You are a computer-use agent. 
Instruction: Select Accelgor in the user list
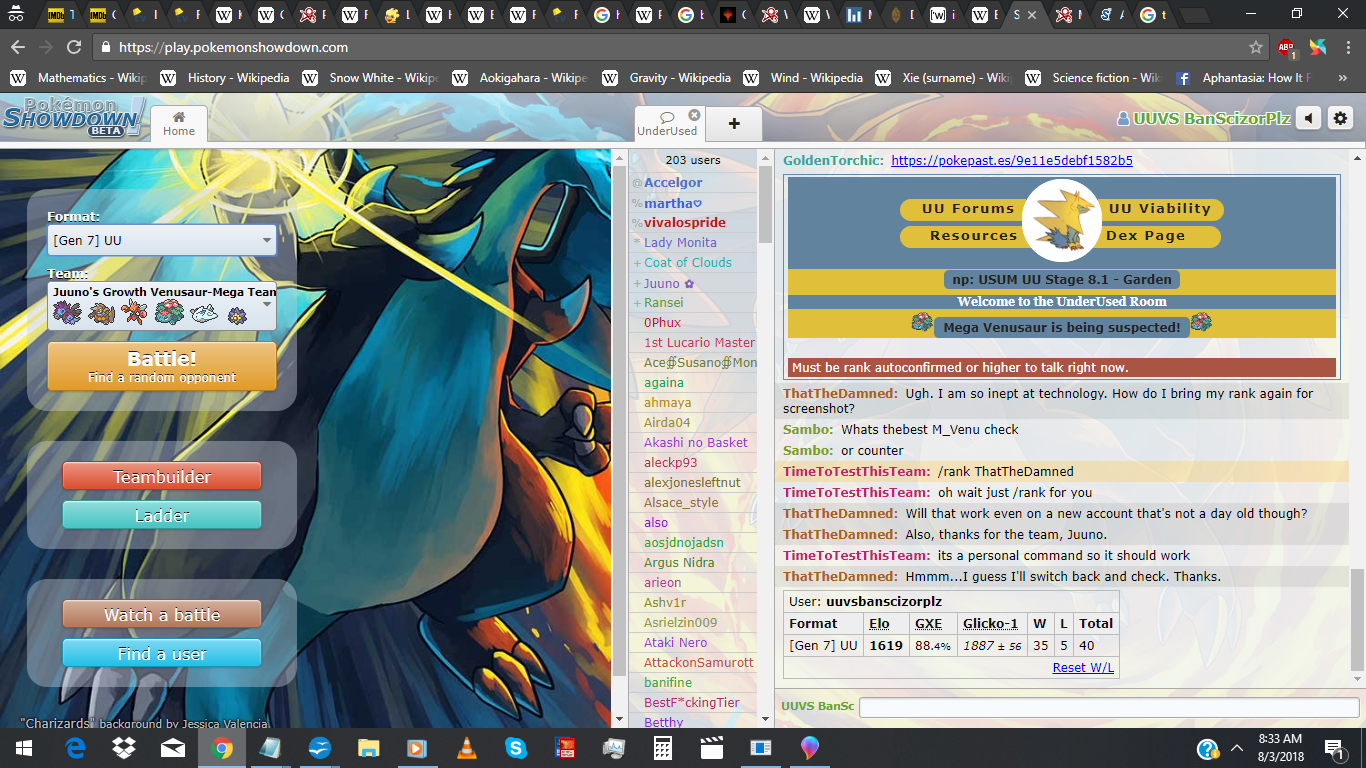tap(673, 182)
